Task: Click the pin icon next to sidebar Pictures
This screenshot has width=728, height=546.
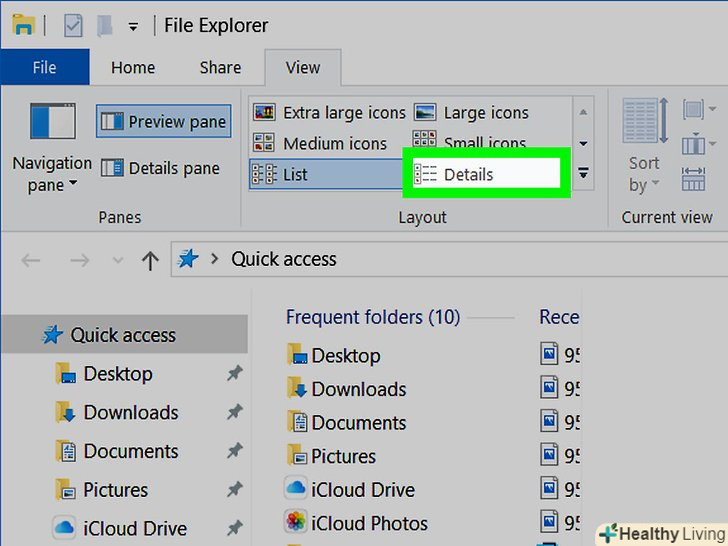Action: (x=235, y=488)
